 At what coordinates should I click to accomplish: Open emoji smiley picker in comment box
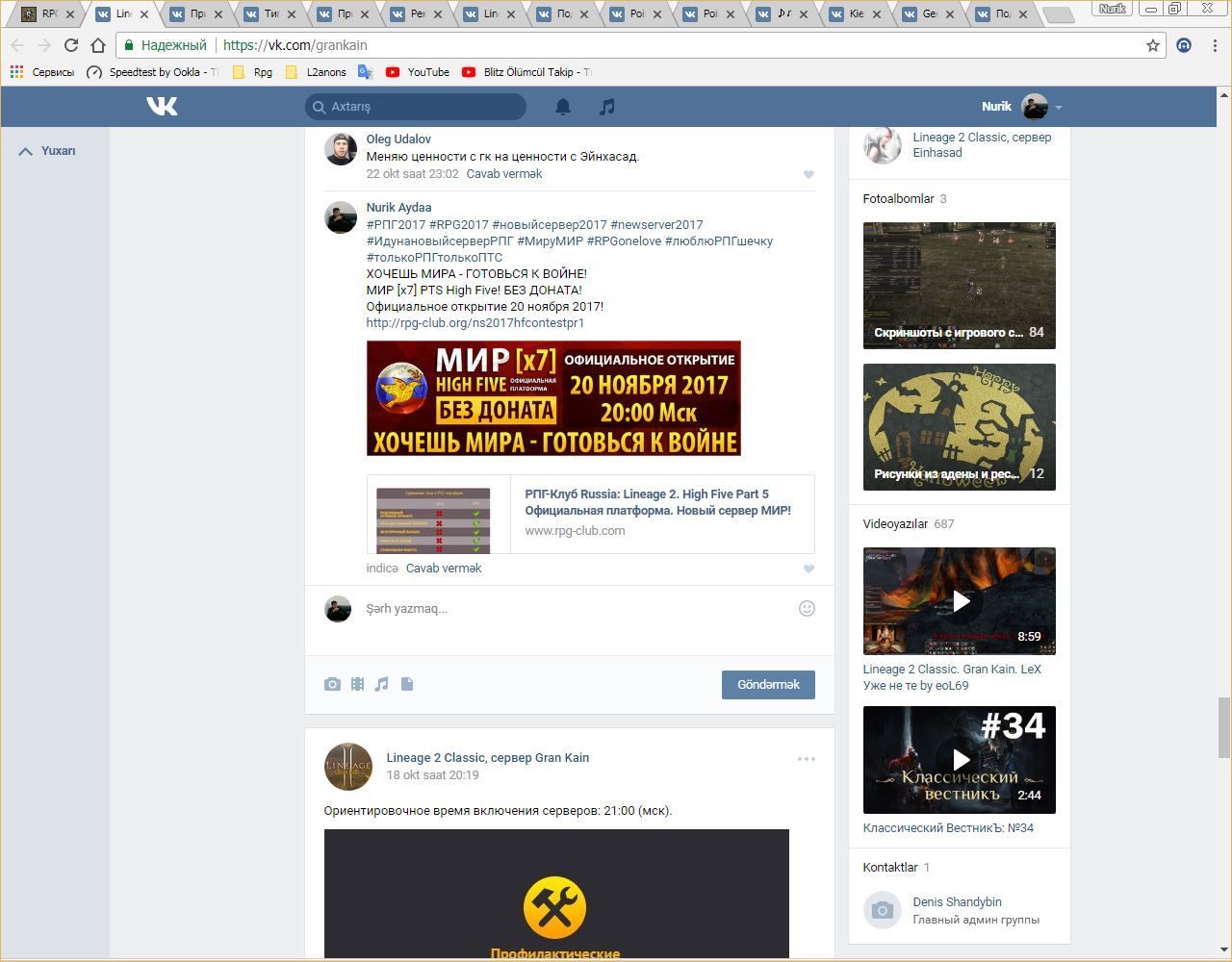click(807, 608)
